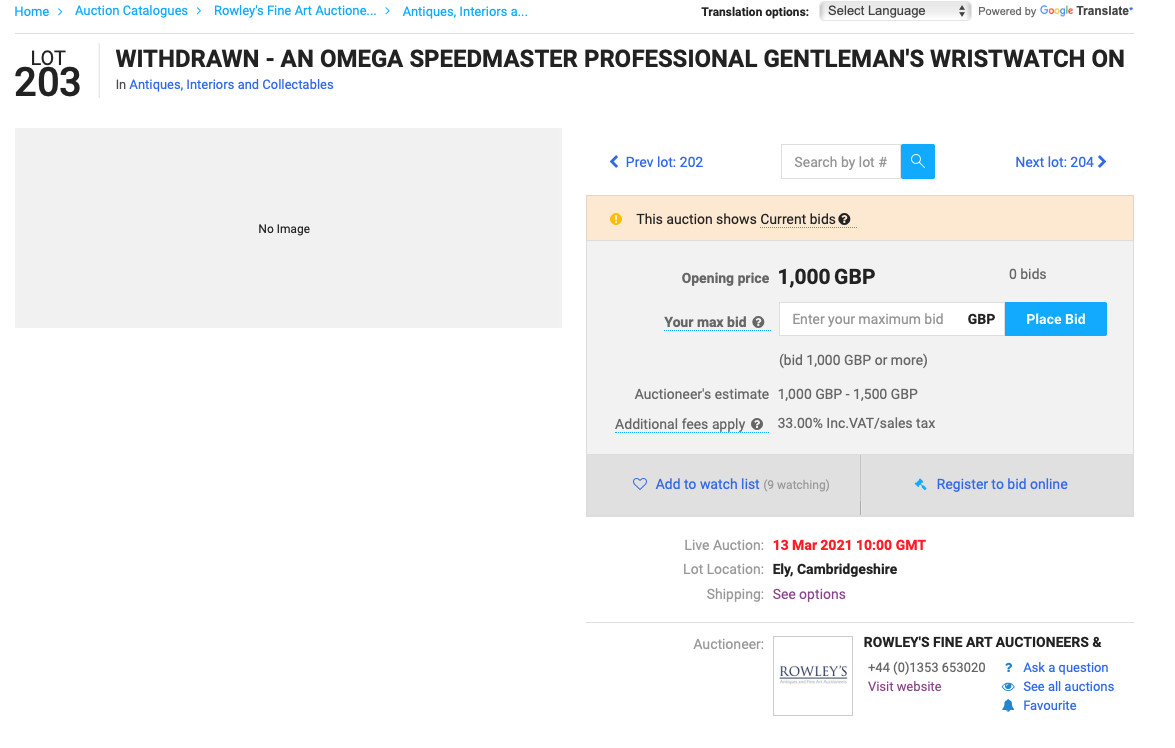This screenshot has width=1175, height=748.
Task: Click the Current bids help icon
Action: coord(845,220)
